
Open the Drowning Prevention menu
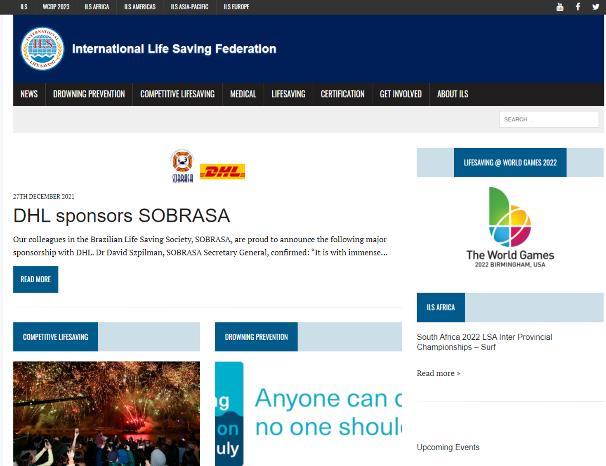(89, 94)
